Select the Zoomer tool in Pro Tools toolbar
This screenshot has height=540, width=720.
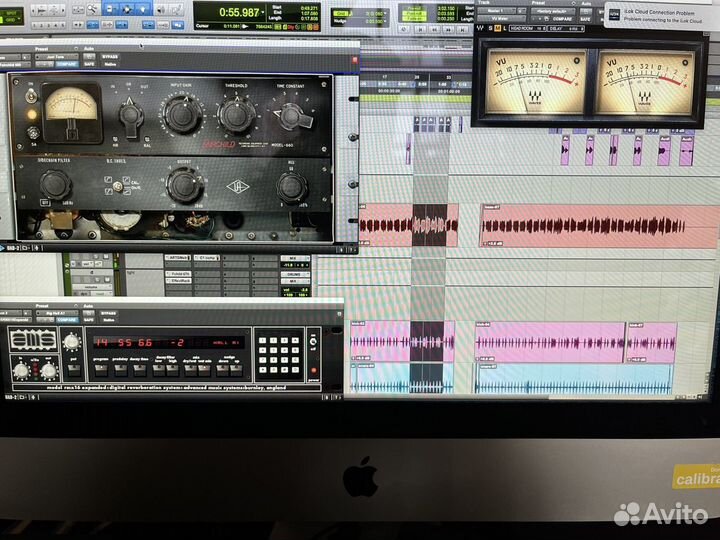point(92,9)
